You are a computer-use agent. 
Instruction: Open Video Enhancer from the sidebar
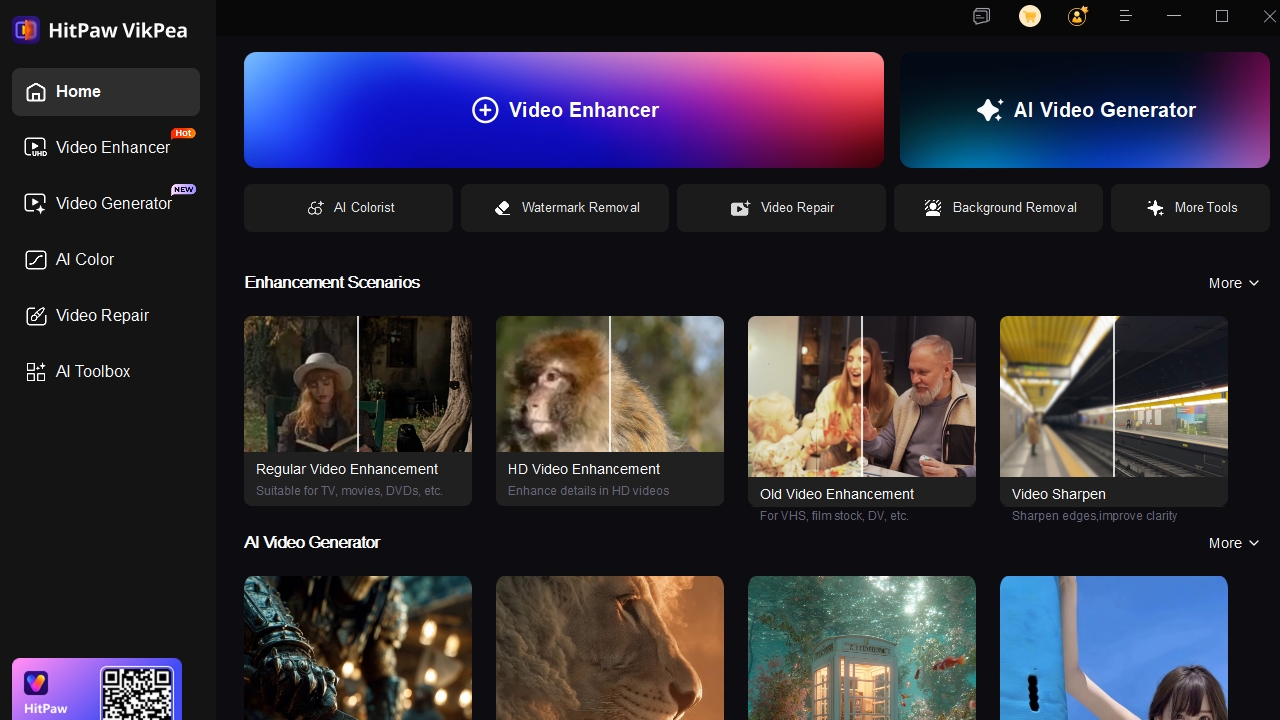point(106,148)
